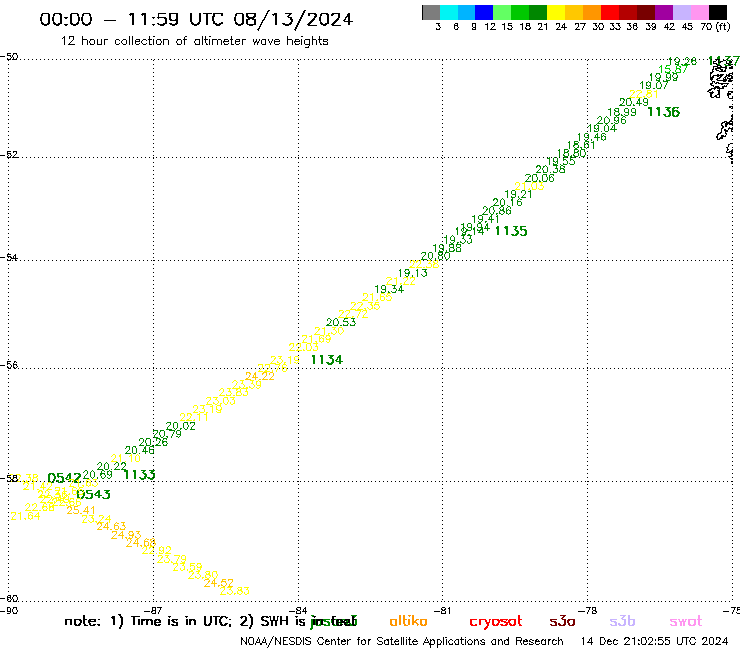The image size is (740, 650).
Task: Click the '1437' pass time label
Action: pos(723,61)
